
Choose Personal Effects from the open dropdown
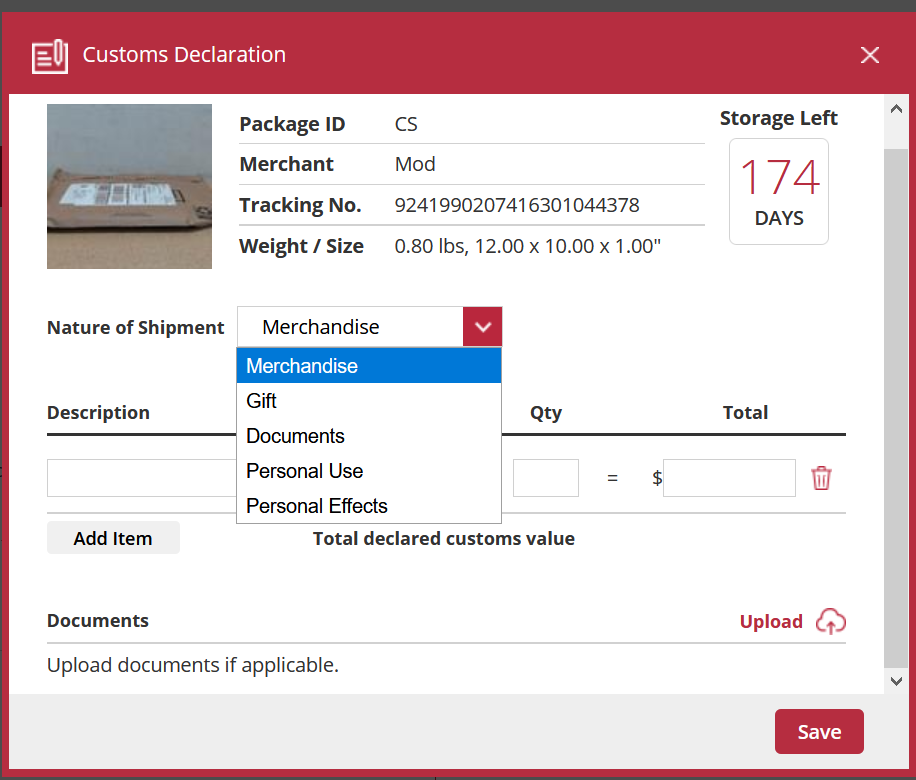click(316, 506)
